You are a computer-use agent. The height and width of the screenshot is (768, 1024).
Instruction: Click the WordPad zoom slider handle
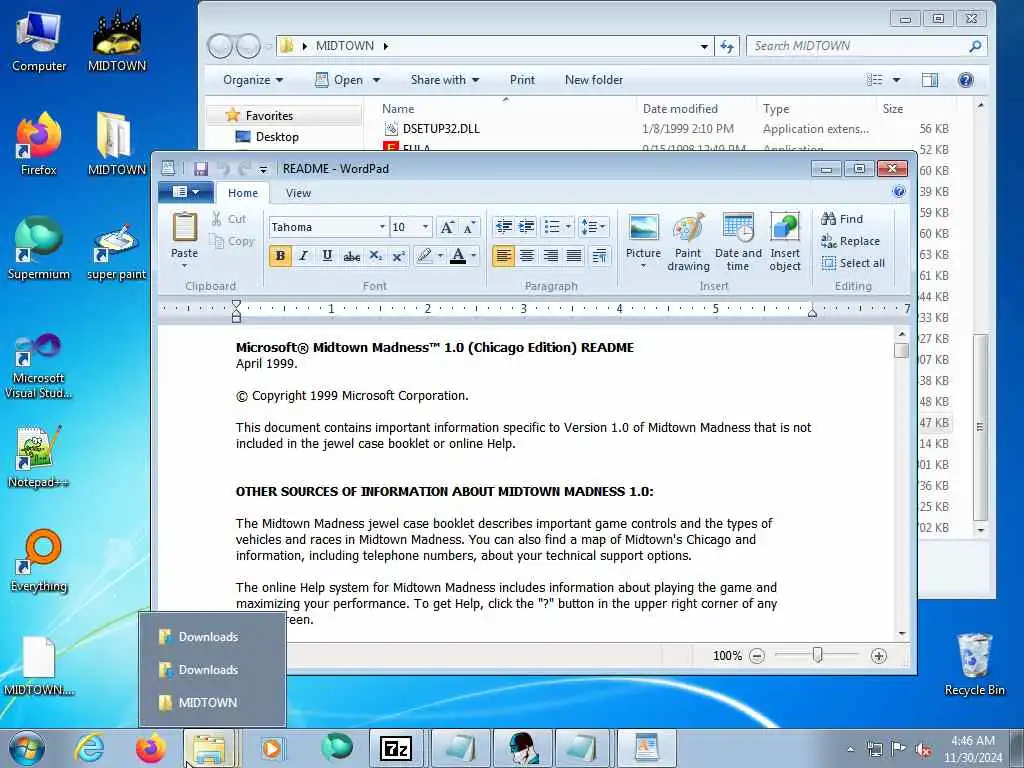tap(818, 654)
